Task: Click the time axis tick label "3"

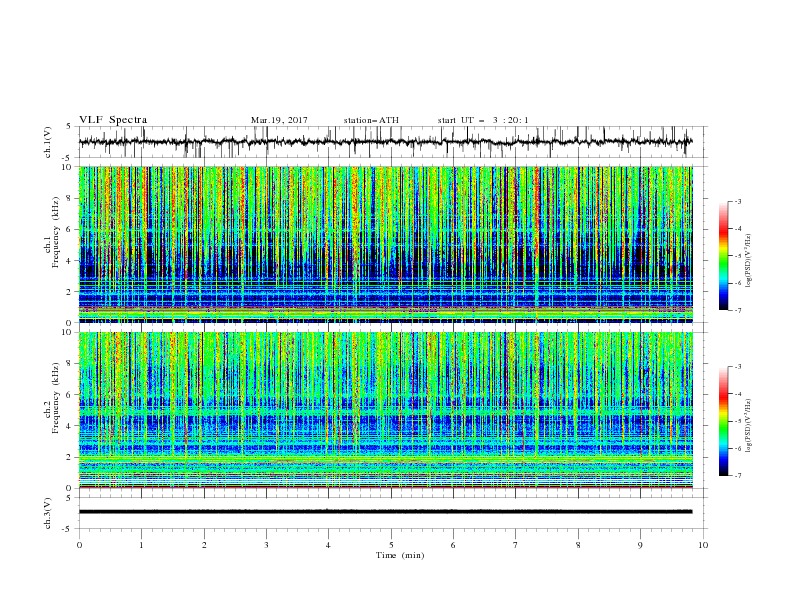Action: click(x=266, y=545)
